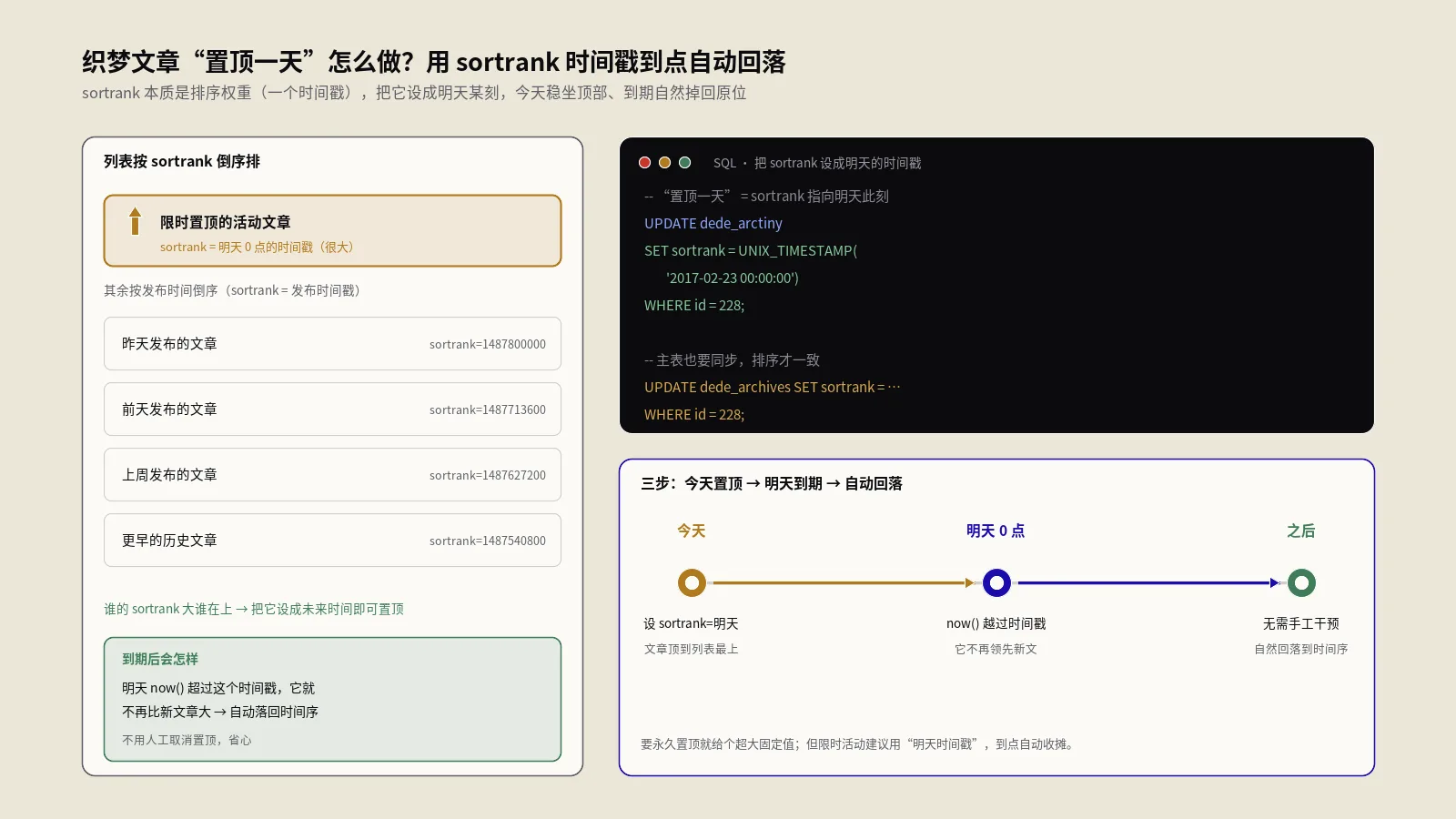This screenshot has width=1456, height=819.
Task: Select the 更早的历史文章 row
Action: pos(332,541)
